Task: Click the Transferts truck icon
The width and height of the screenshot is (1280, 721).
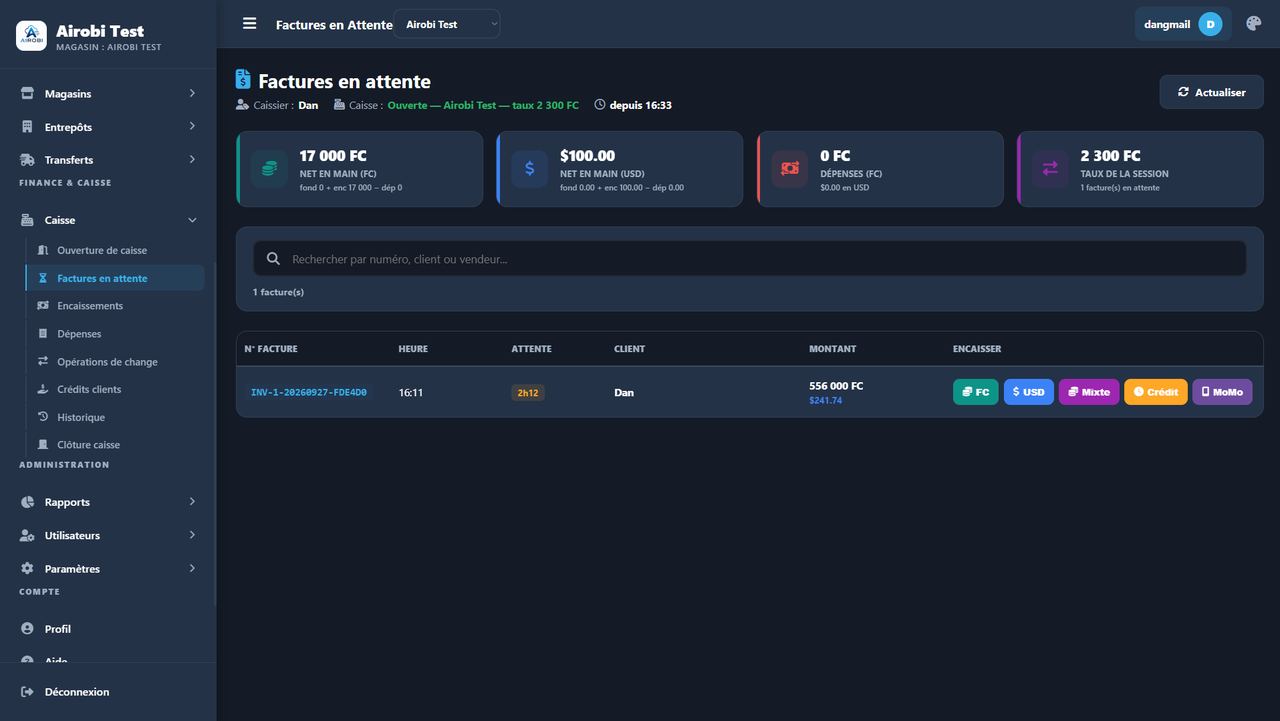Action: pos(28,160)
